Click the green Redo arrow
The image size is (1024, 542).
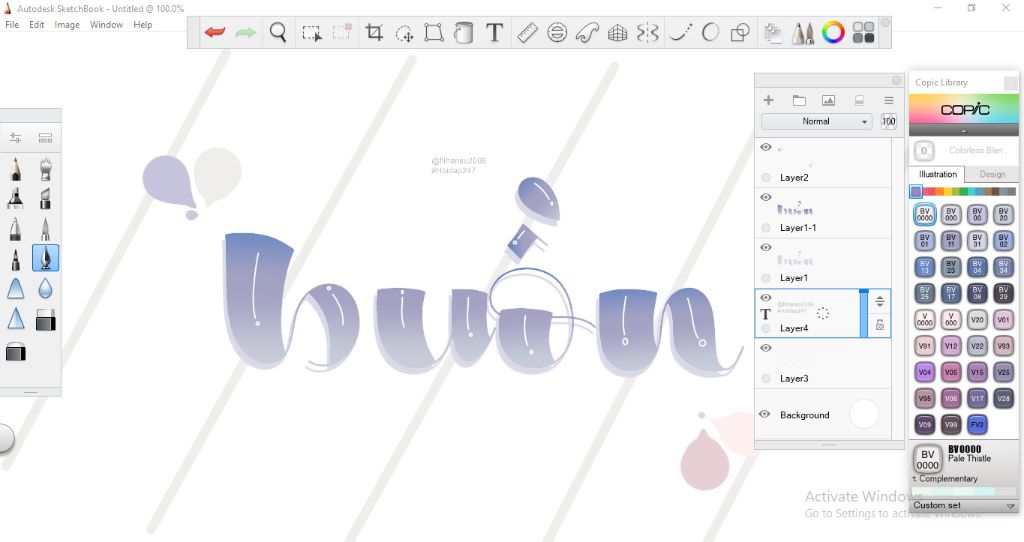pyautogui.click(x=245, y=32)
